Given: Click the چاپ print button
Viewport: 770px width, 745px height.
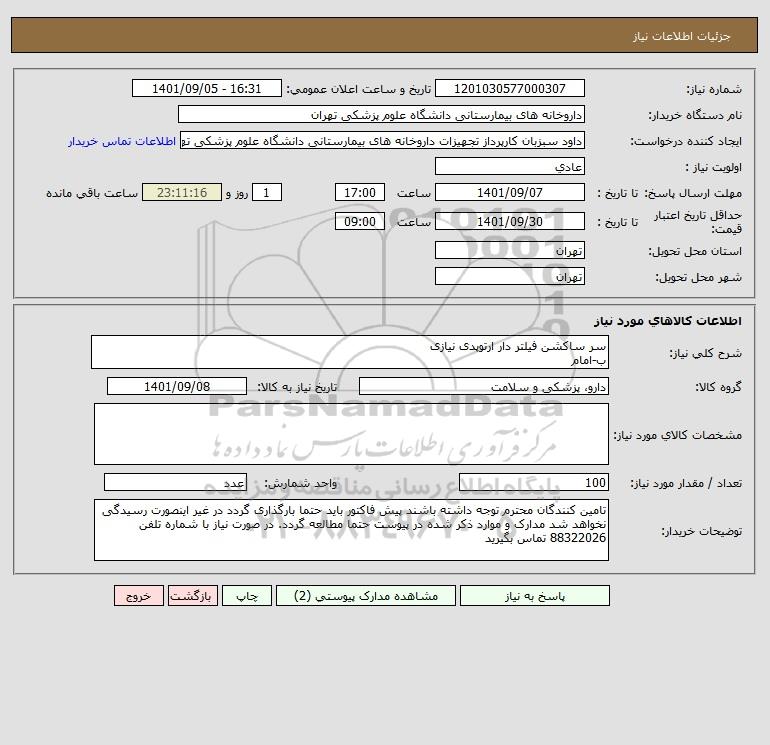Looking at the screenshot, I should tap(247, 595).
